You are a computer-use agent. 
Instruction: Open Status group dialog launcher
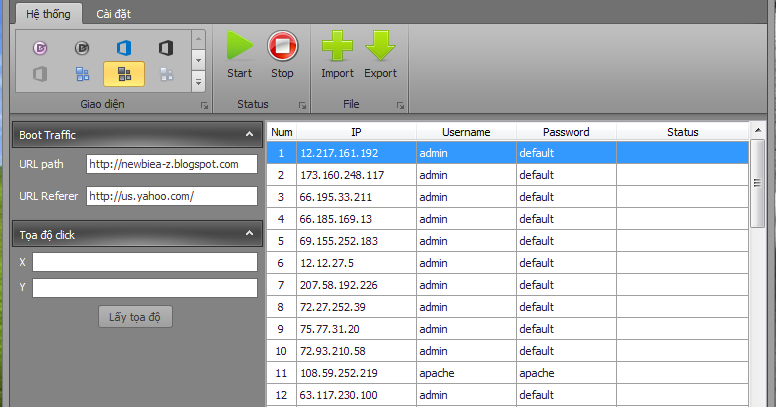tap(302, 105)
